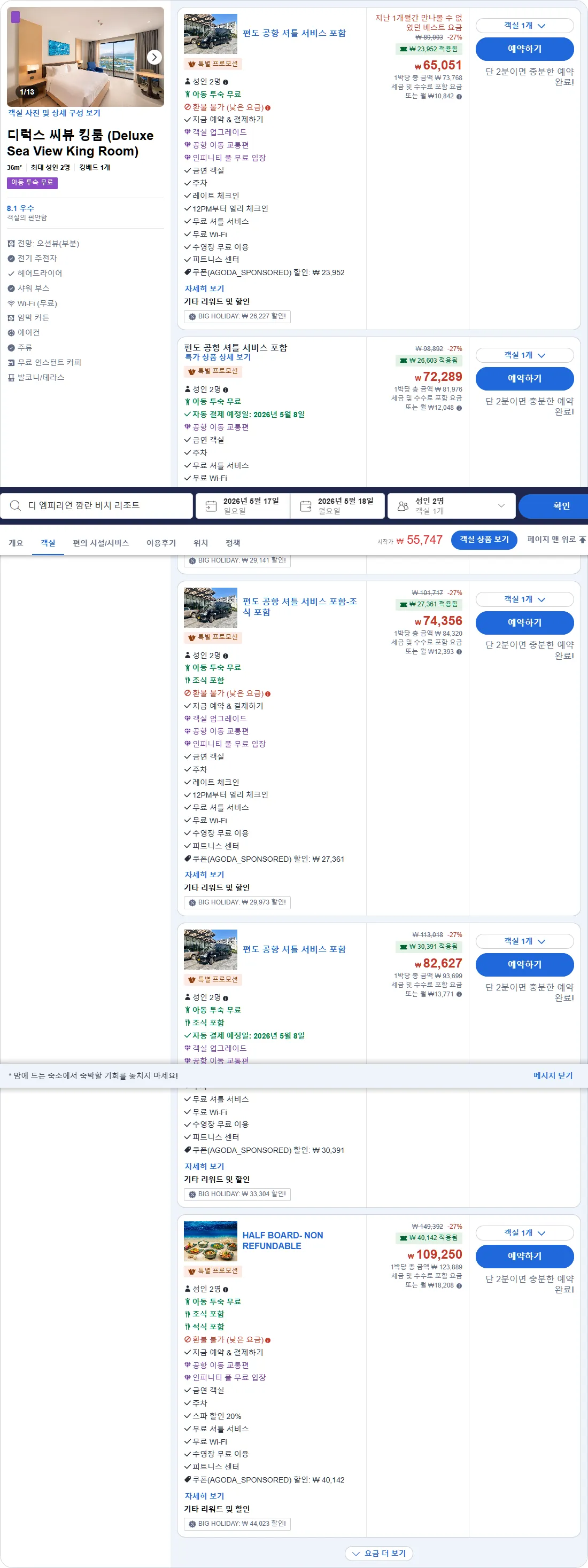
Task: Show next room photo with arrow button
Action: click(155, 57)
